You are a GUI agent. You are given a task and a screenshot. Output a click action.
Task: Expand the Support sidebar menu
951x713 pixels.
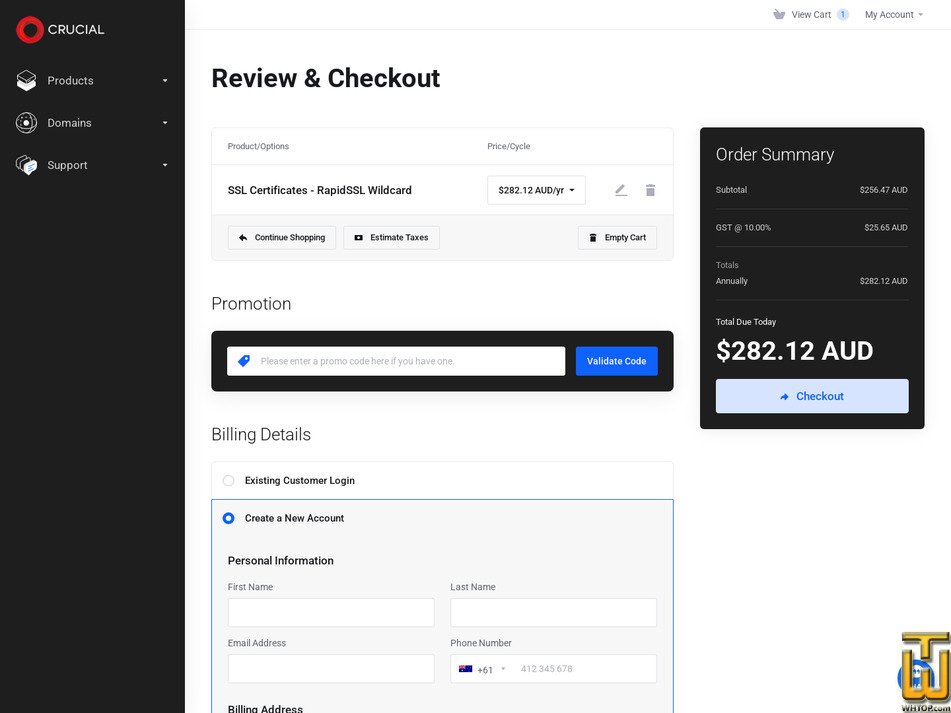point(92,165)
